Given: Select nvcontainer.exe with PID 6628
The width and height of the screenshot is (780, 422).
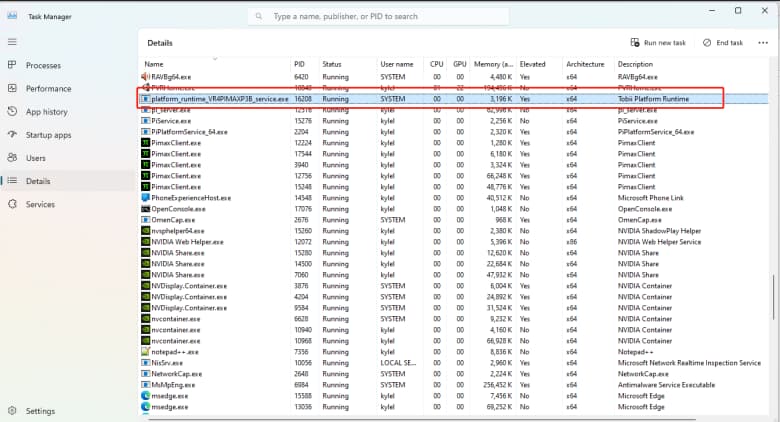Looking at the screenshot, I should click(x=454, y=318).
